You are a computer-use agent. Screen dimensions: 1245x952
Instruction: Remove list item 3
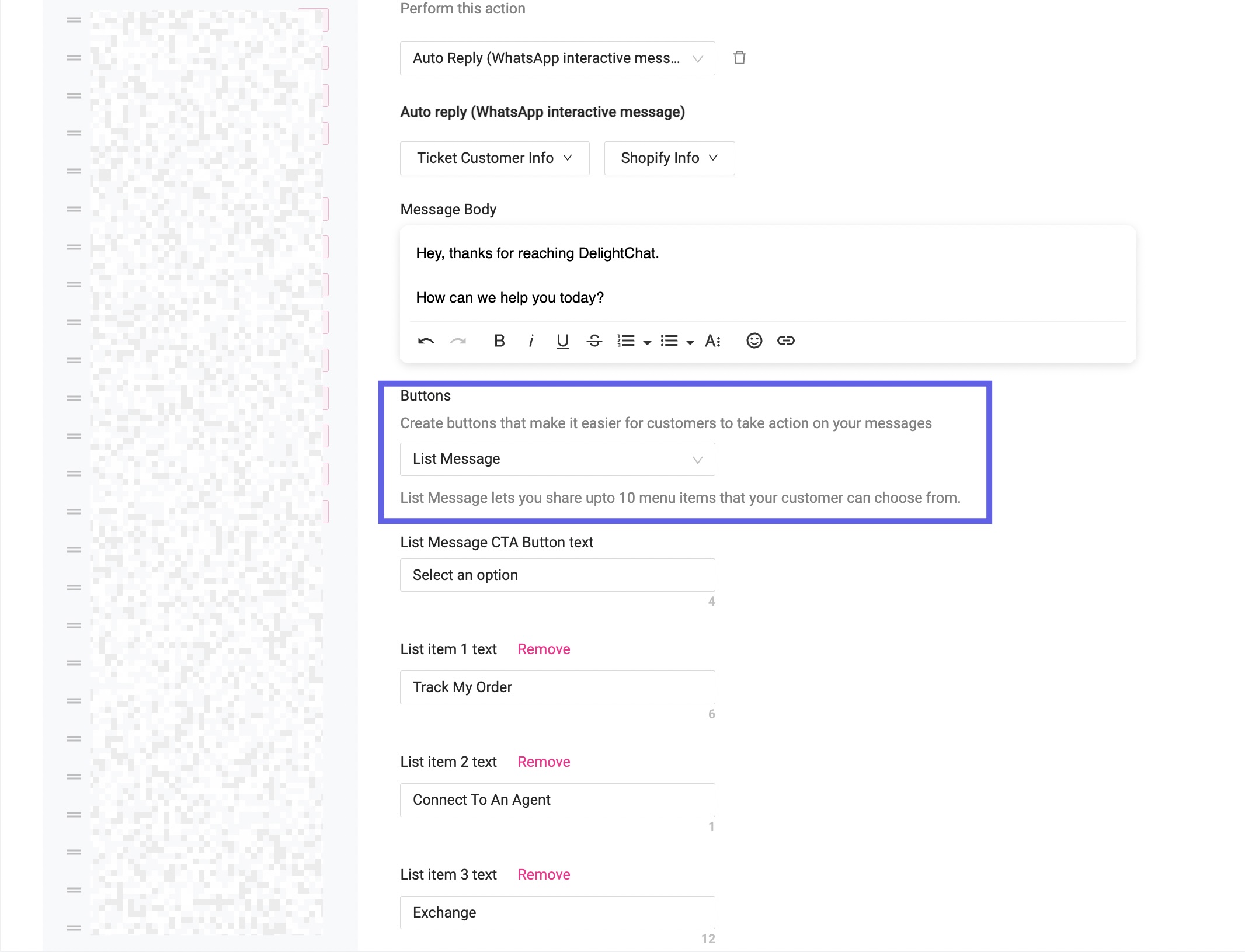[544, 874]
